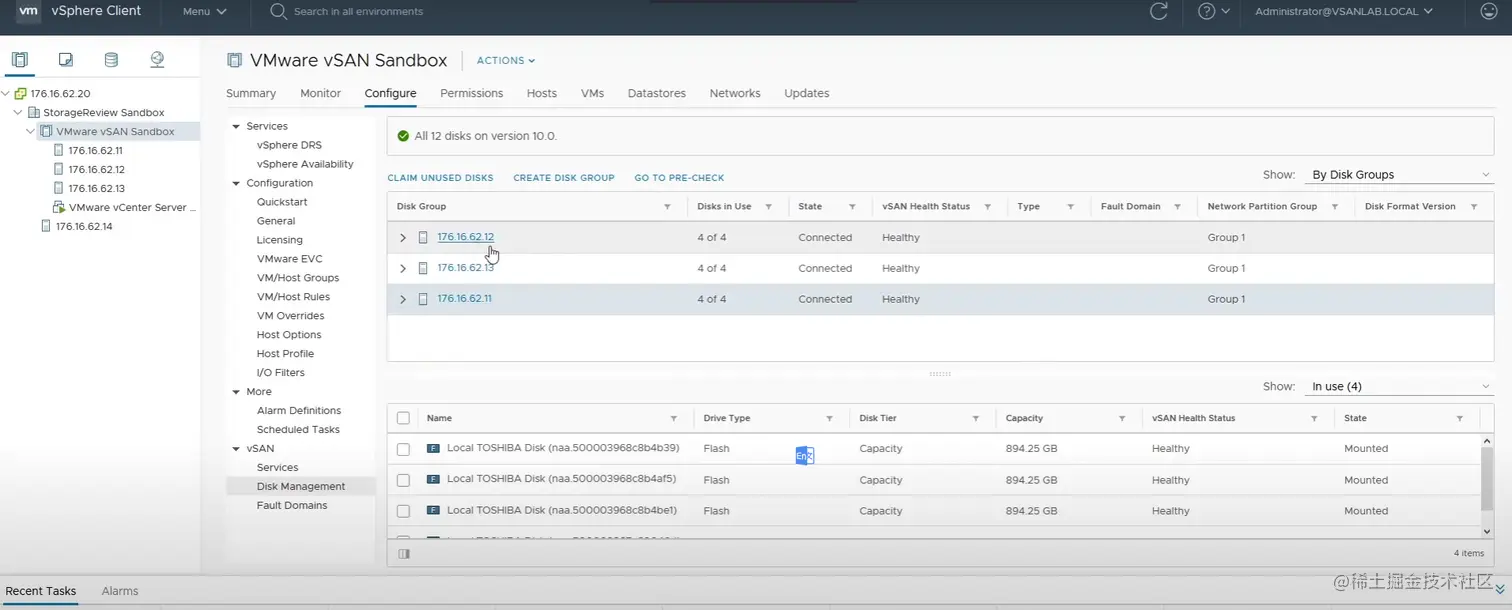Select host 176.16.62.14 in inventory tree
Image resolution: width=1512 pixels, height=610 pixels.
point(84,226)
